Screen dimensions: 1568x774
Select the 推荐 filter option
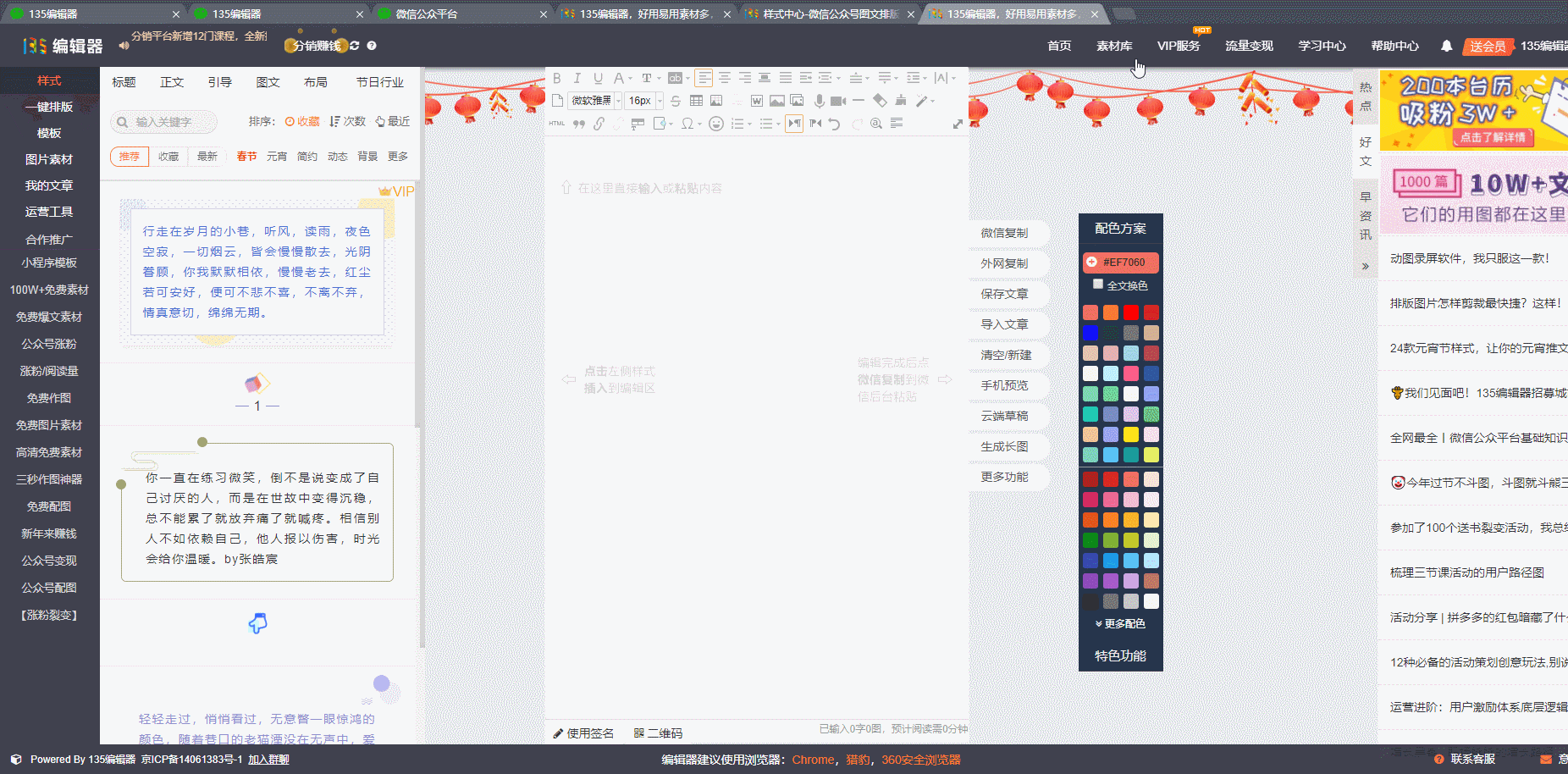click(130, 157)
